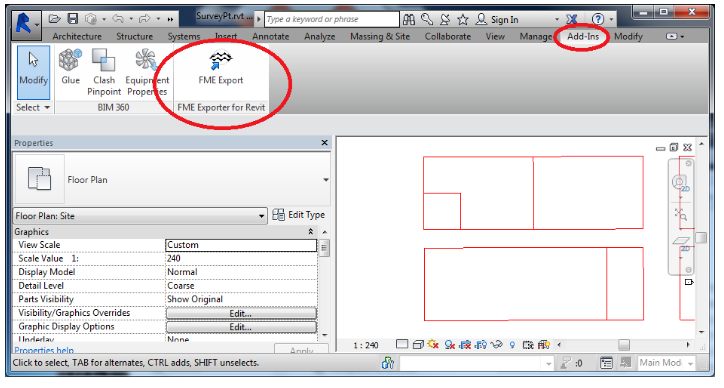Screen dimensions: 724x388
Task: Click Show Analytical Model icon in view bar
Action: point(544,345)
